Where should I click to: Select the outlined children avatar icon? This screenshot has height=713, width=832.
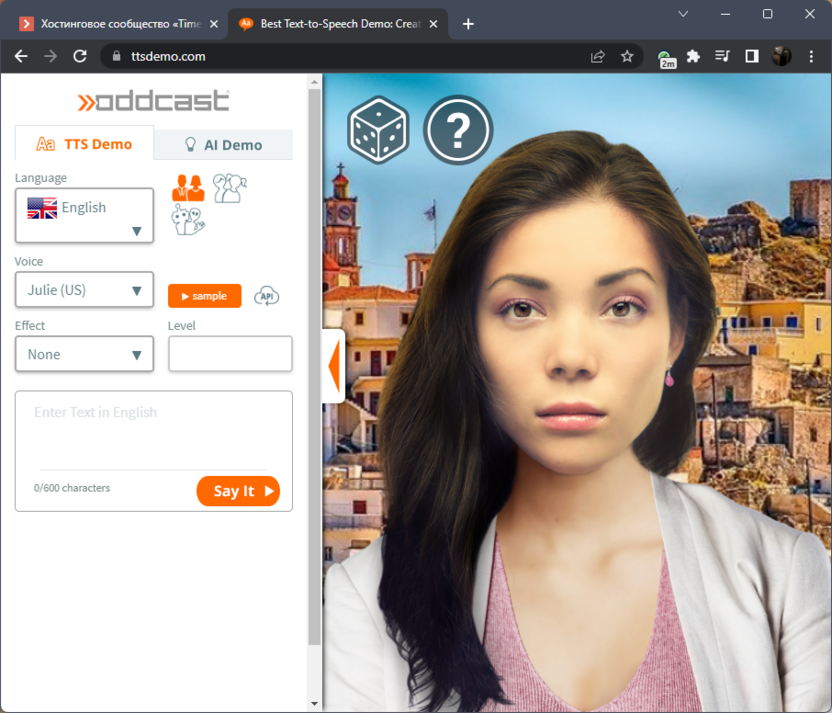(230, 188)
